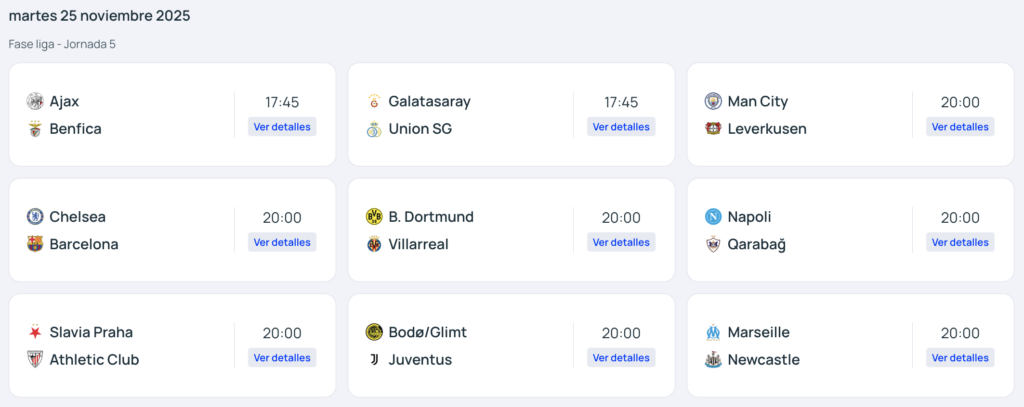Screen dimensions: 1024x407
Task: Click the Ajax club crest
Action: (x=35, y=101)
